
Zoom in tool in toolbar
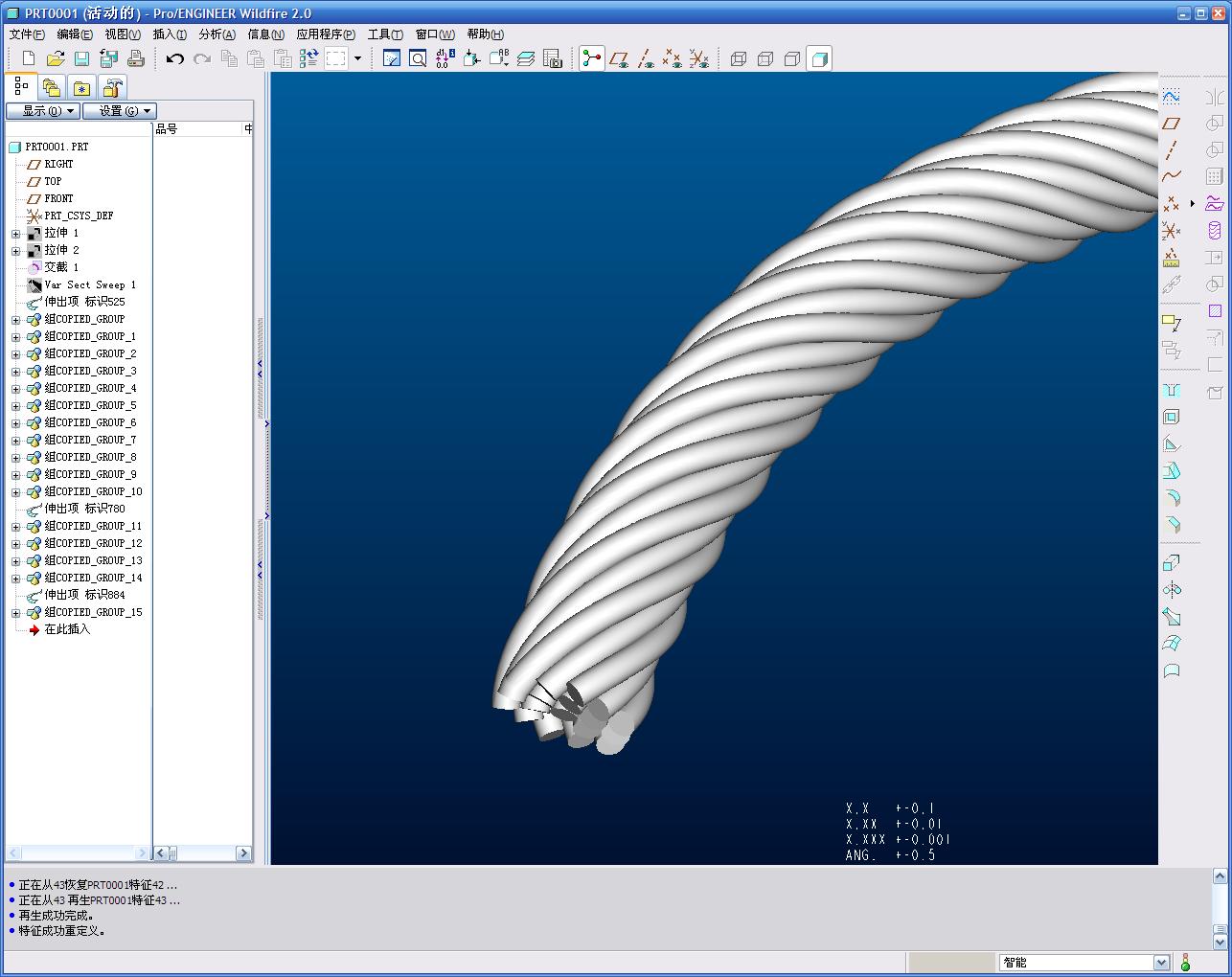click(x=418, y=58)
